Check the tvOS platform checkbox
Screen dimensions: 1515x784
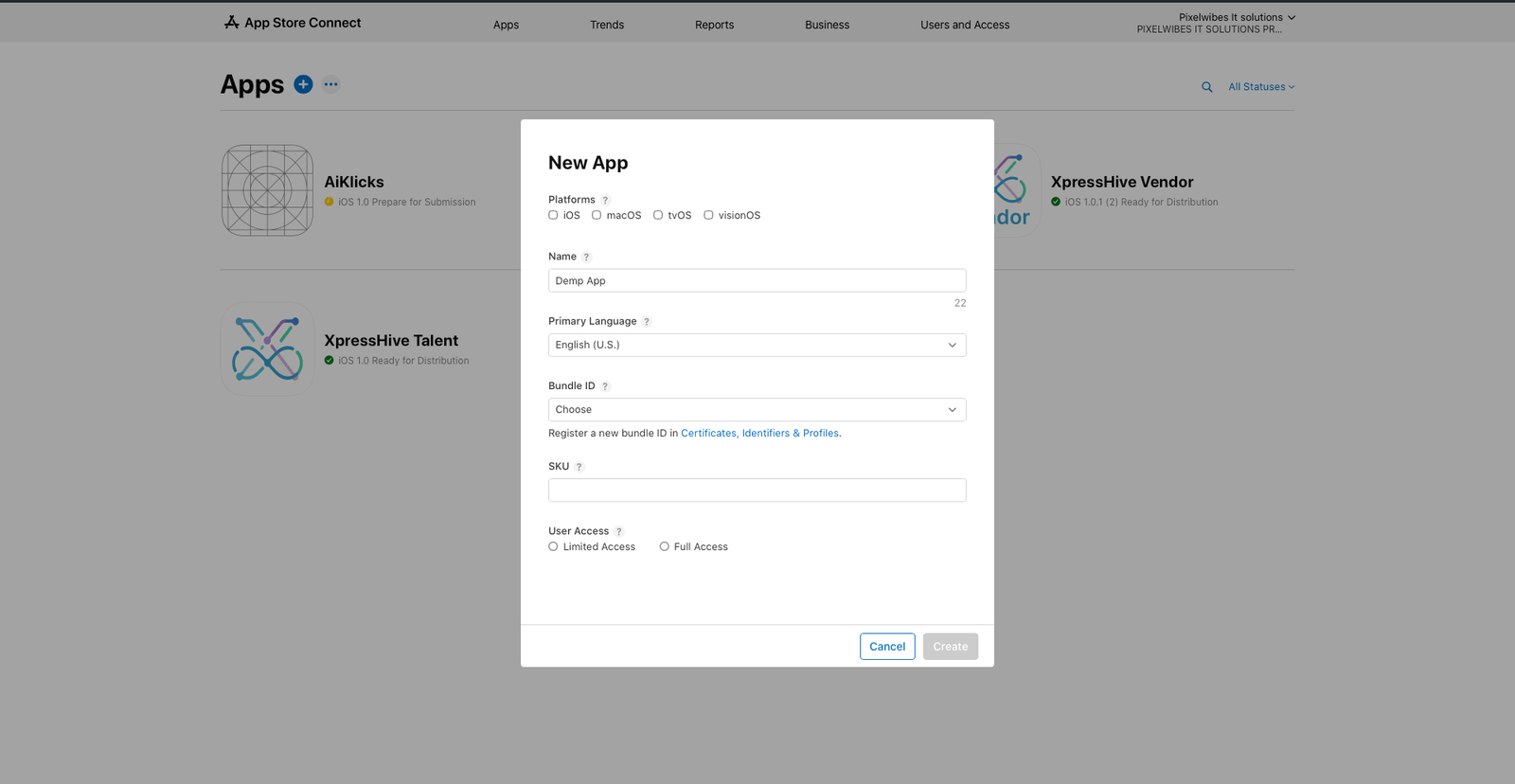coord(658,215)
